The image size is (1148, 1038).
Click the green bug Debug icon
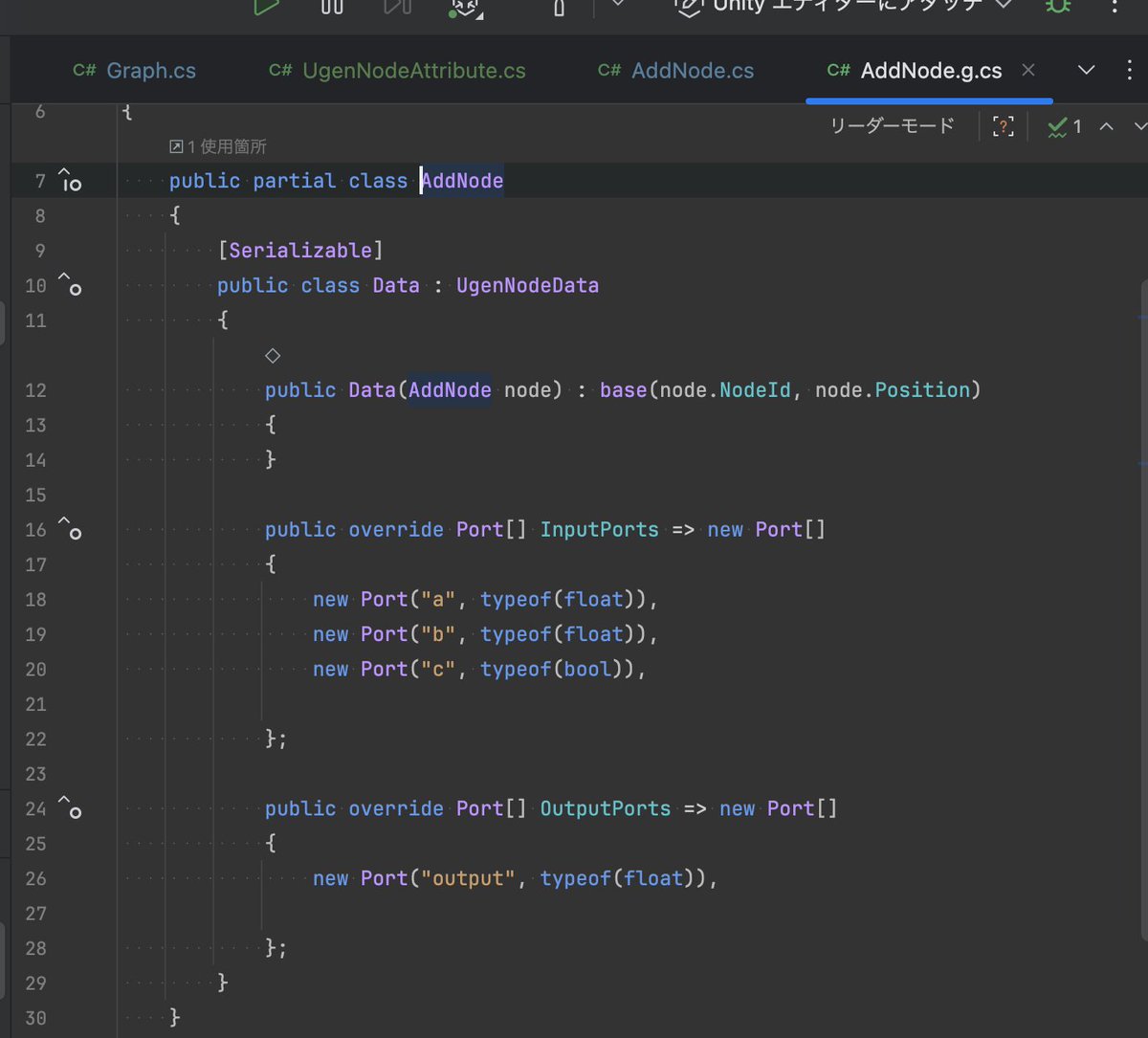tap(1058, 6)
